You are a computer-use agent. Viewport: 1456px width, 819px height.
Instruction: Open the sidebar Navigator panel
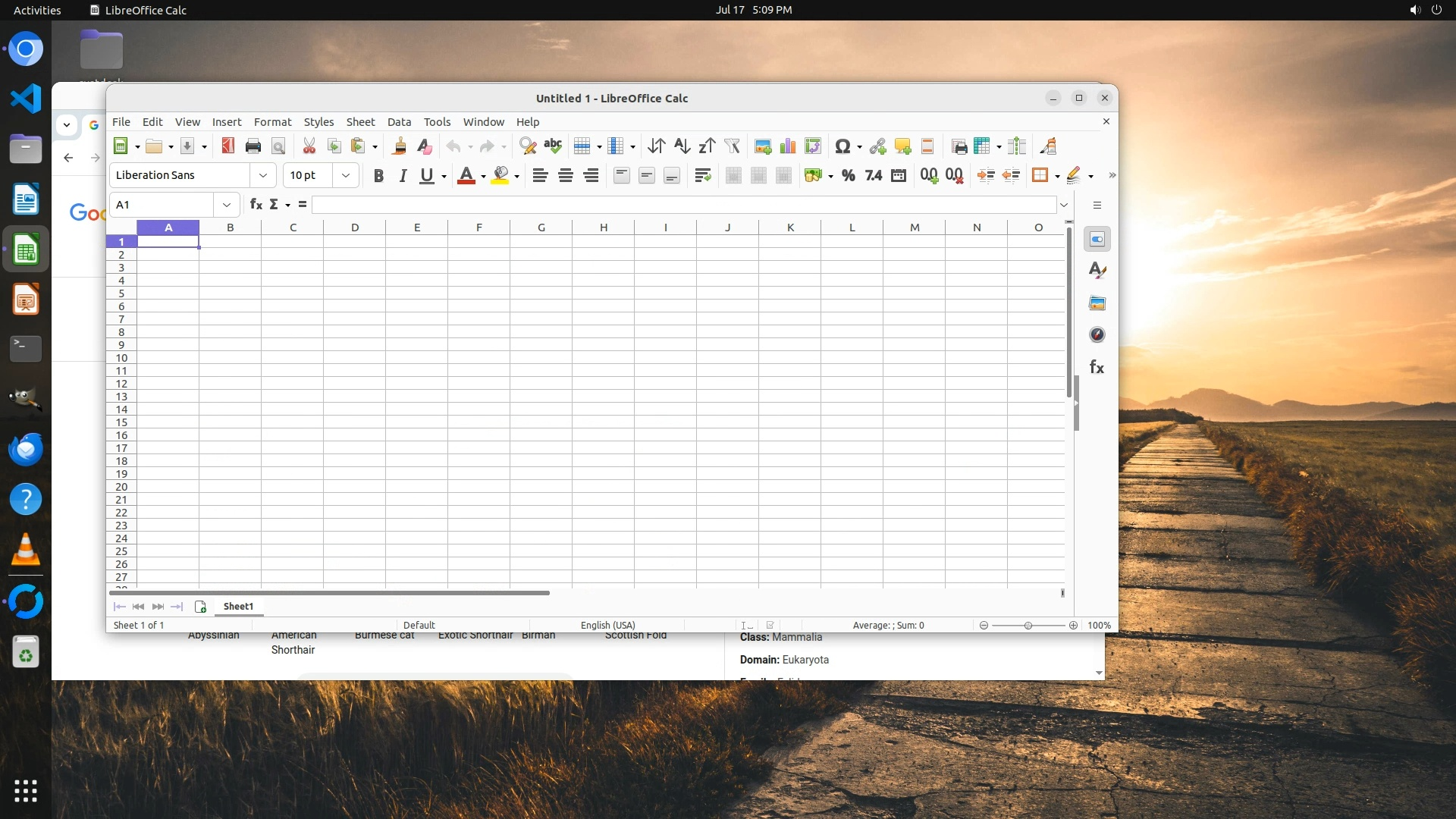point(1097,335)
